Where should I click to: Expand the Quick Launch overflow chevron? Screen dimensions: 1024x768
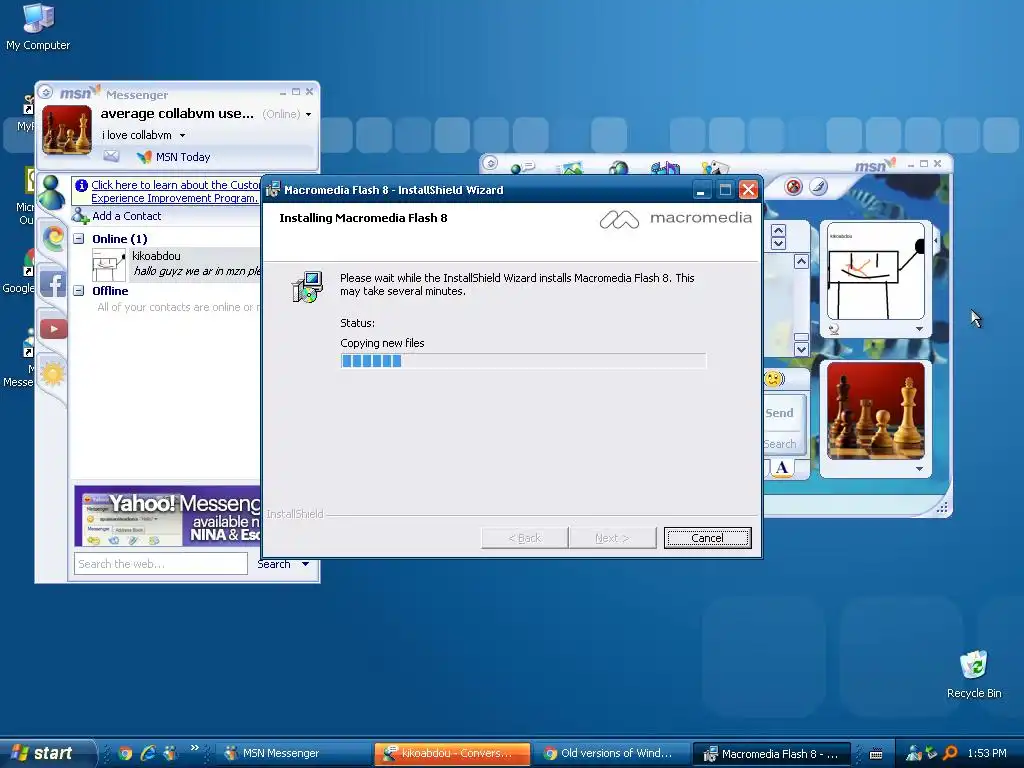[x=195, y=748]
